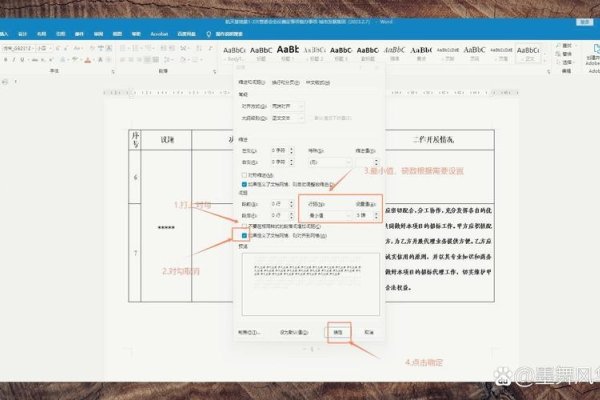This screenshot has width=600, height=400.
Task: Toggle the no-space-between-same-style-paragraphs checkbox
Action: [x=244, y=226]
